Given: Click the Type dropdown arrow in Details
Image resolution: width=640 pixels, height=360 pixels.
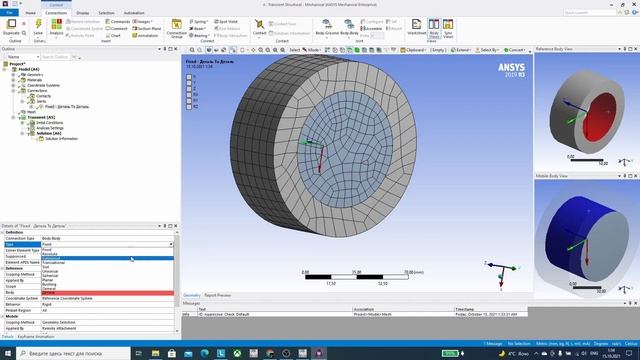Looking at the screenshot, I should point(171,244).
